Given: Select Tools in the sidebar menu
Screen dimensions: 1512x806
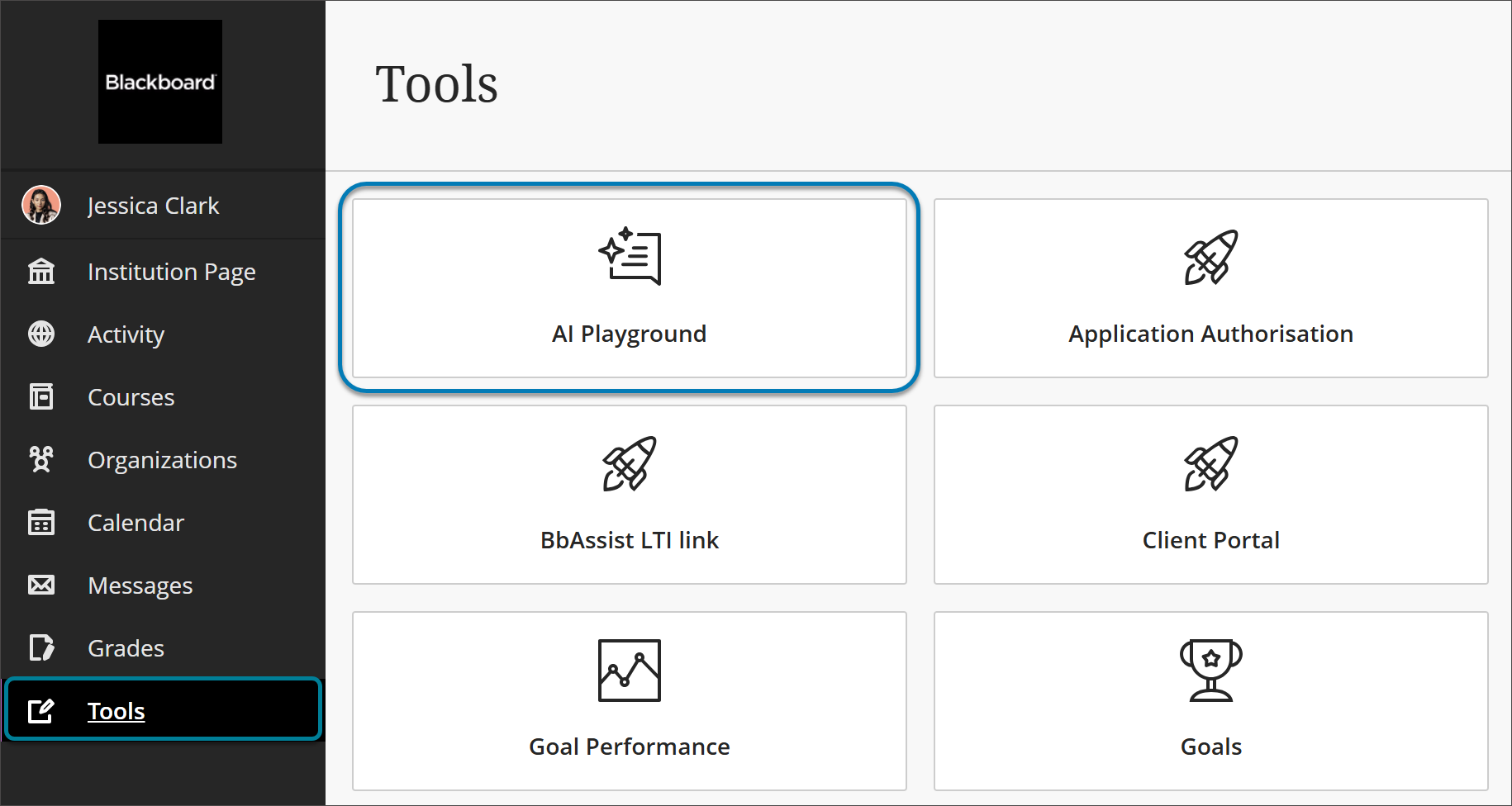Looking at the screenshot, I should [116, 710].
